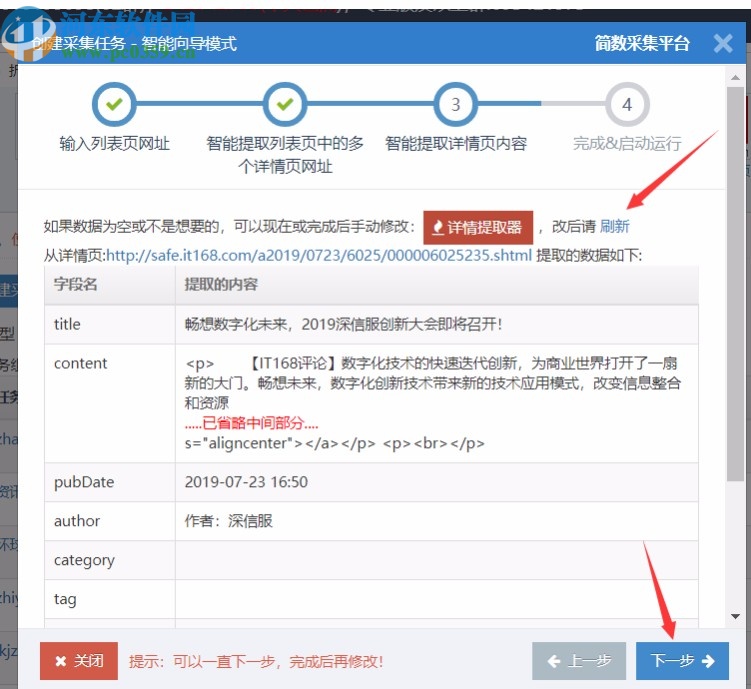
Task: Click the 完成&启动运行 step label
Action: tap(627, 143)
